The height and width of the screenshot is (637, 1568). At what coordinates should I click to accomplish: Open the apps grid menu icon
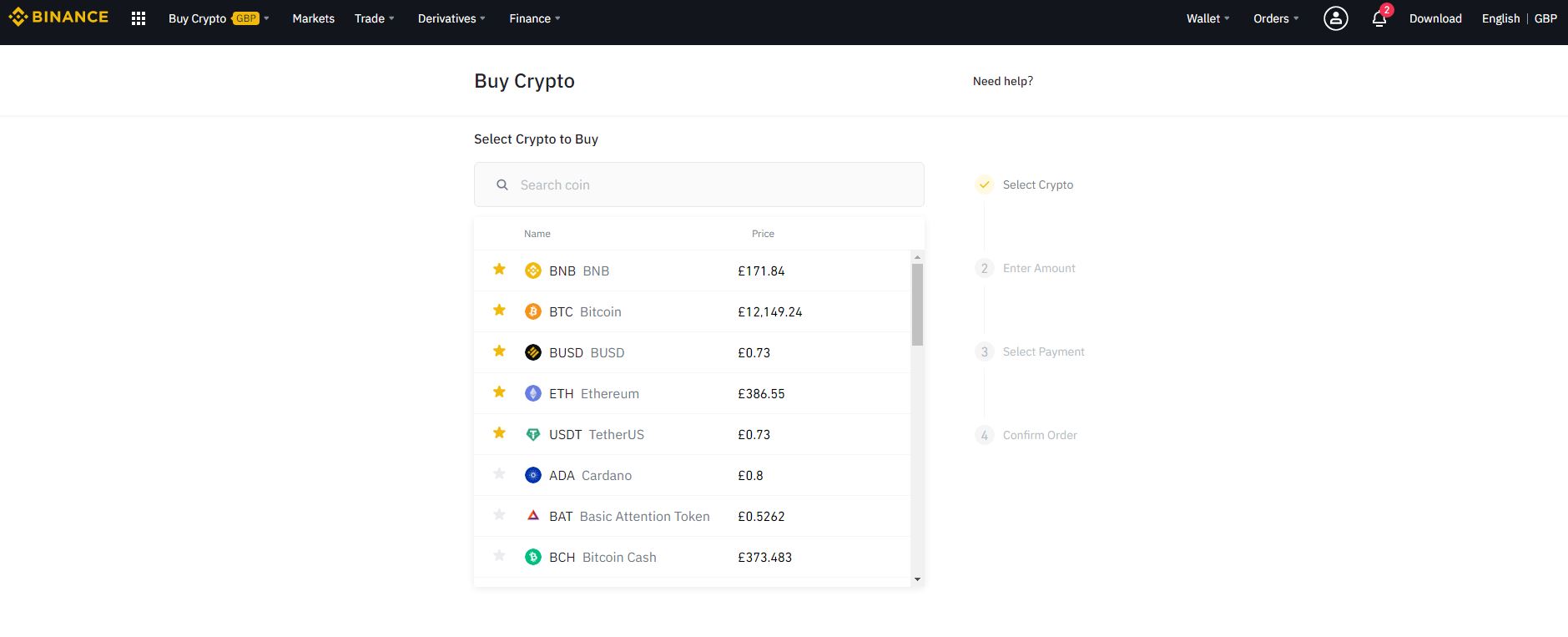[x=139, y=18]
